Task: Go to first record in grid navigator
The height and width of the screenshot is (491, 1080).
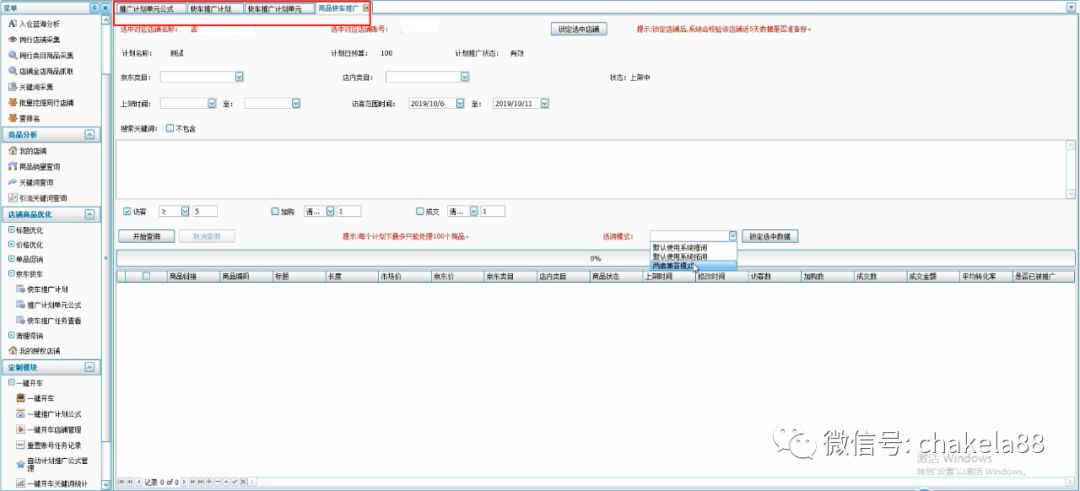Action: coord(122,481)
